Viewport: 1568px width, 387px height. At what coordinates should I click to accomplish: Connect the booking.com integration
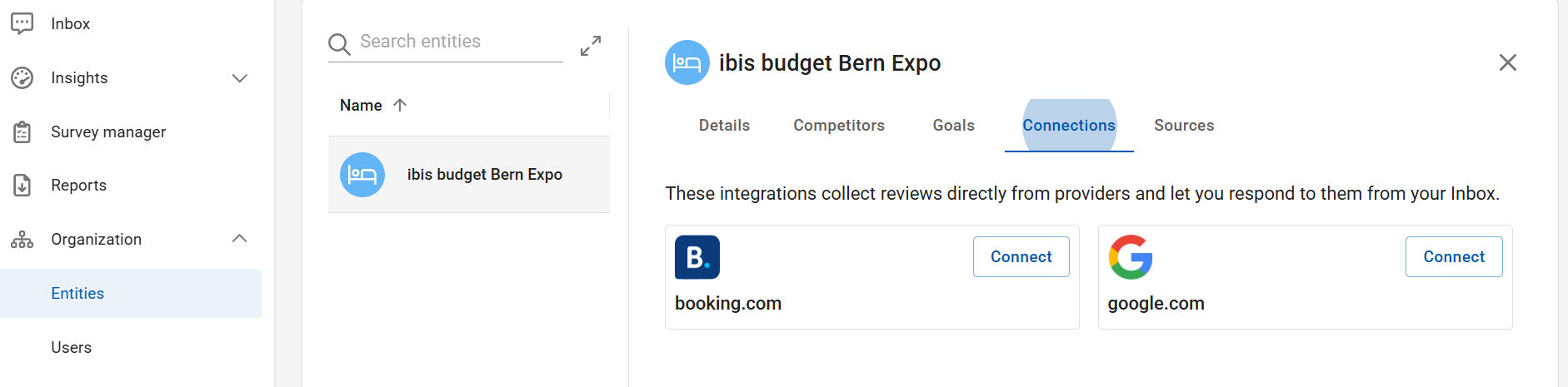[1021, 257]
